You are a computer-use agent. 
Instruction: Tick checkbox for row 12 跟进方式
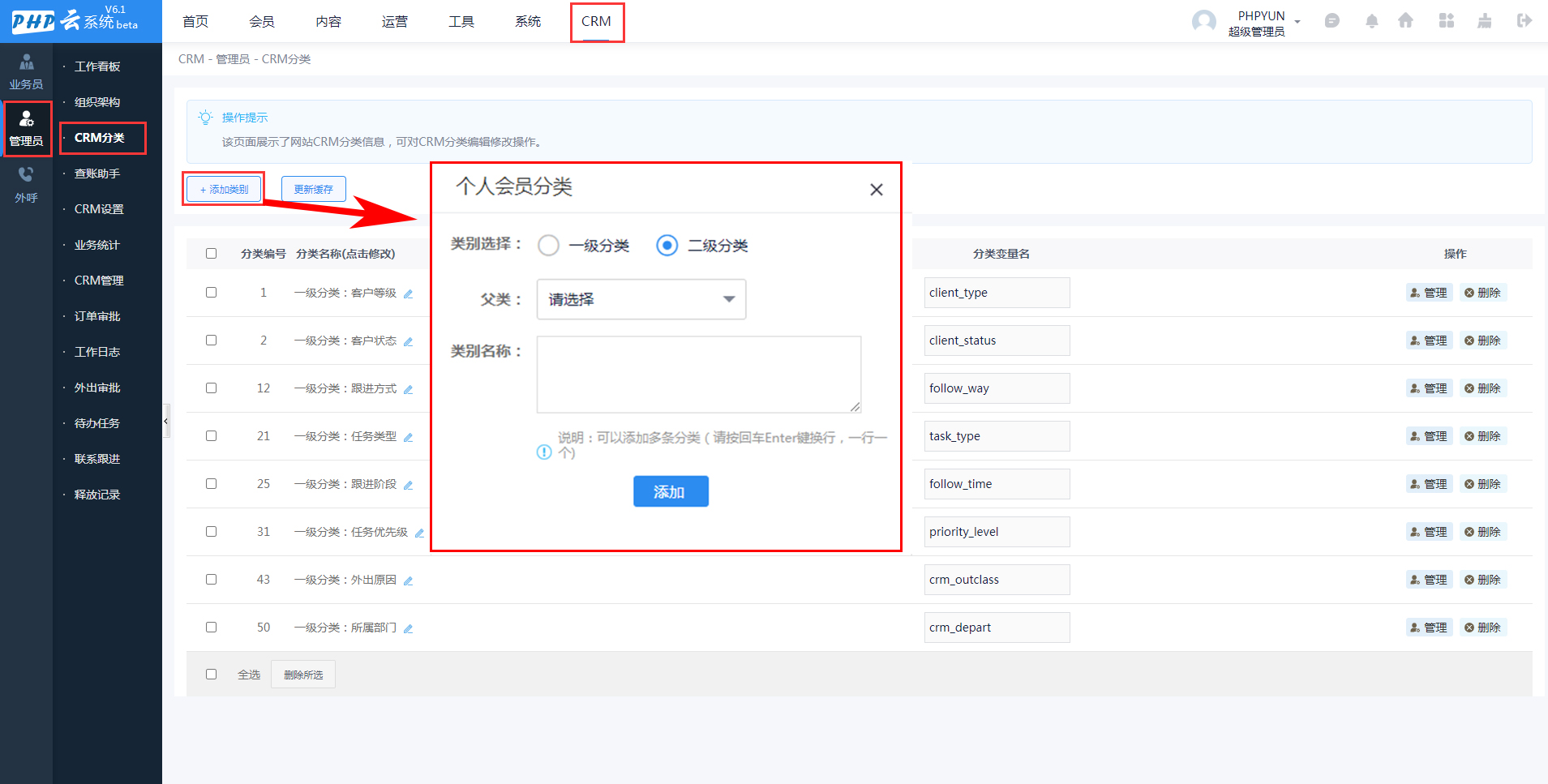click(211, 388)
